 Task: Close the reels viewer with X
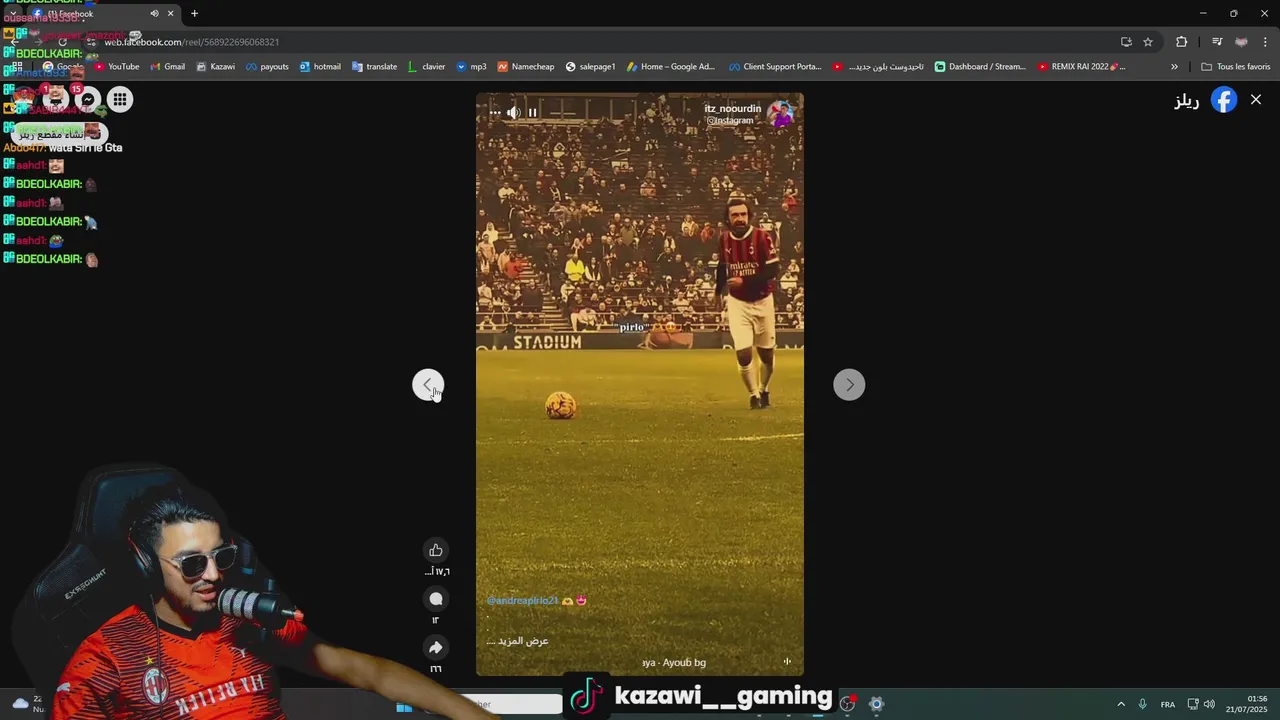coord(1256,100)
